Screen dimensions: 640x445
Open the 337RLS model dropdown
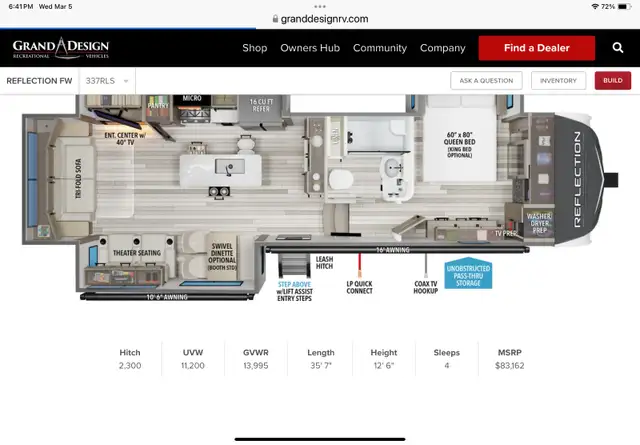[107, 81]
